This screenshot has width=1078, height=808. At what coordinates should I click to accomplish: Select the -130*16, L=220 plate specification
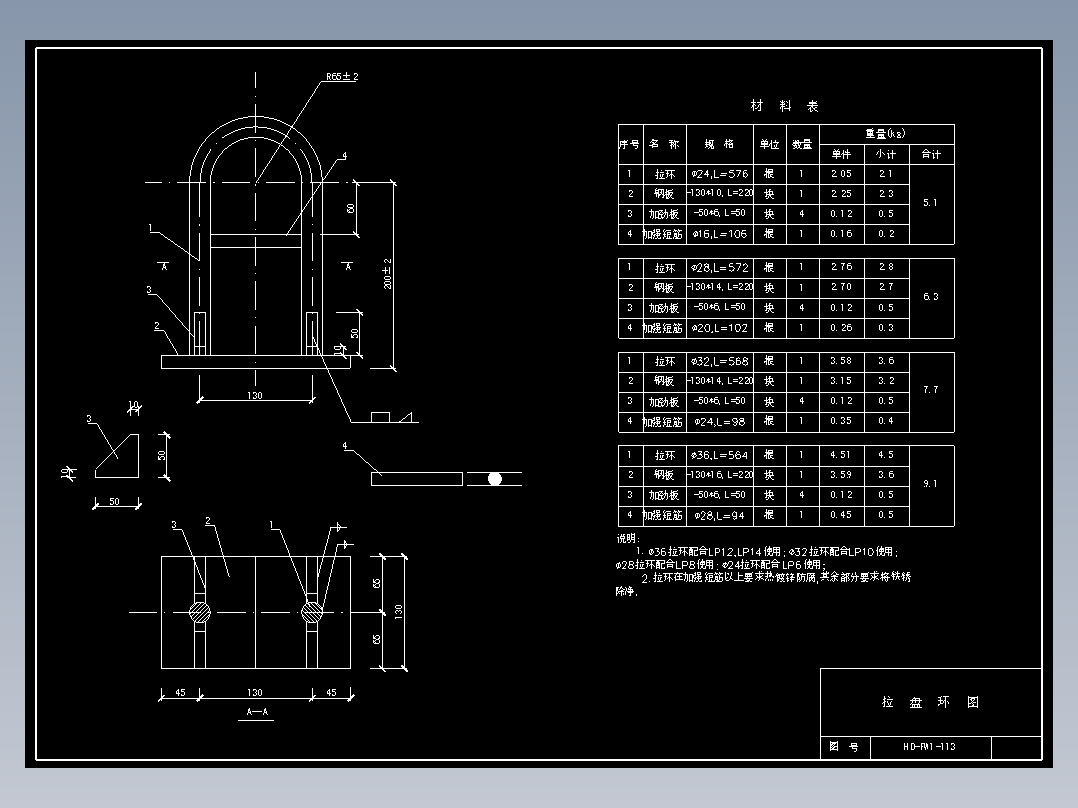[x=720, y=474]
